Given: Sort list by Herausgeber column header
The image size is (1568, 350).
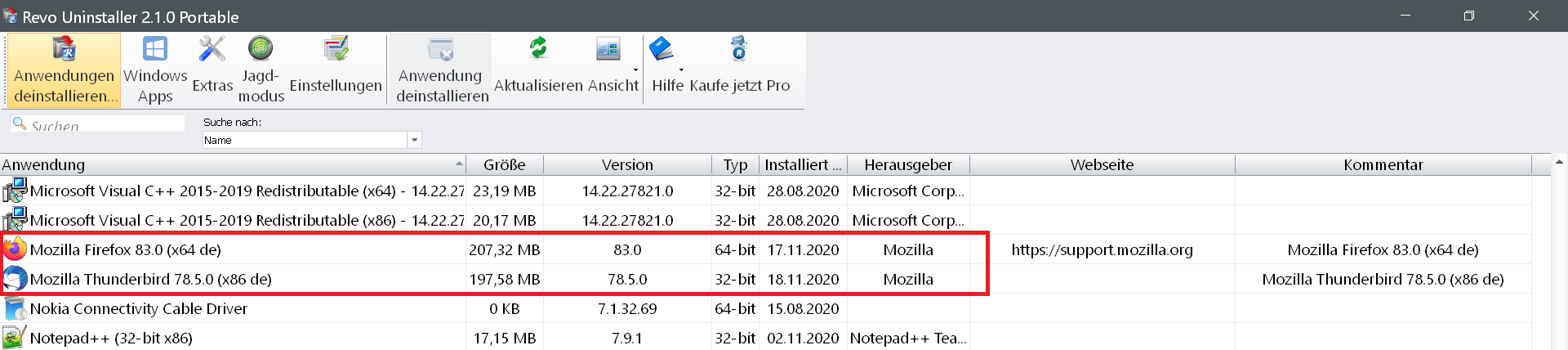Looking at the screenshot, I should pyautogui.click(x=907, y=164).
